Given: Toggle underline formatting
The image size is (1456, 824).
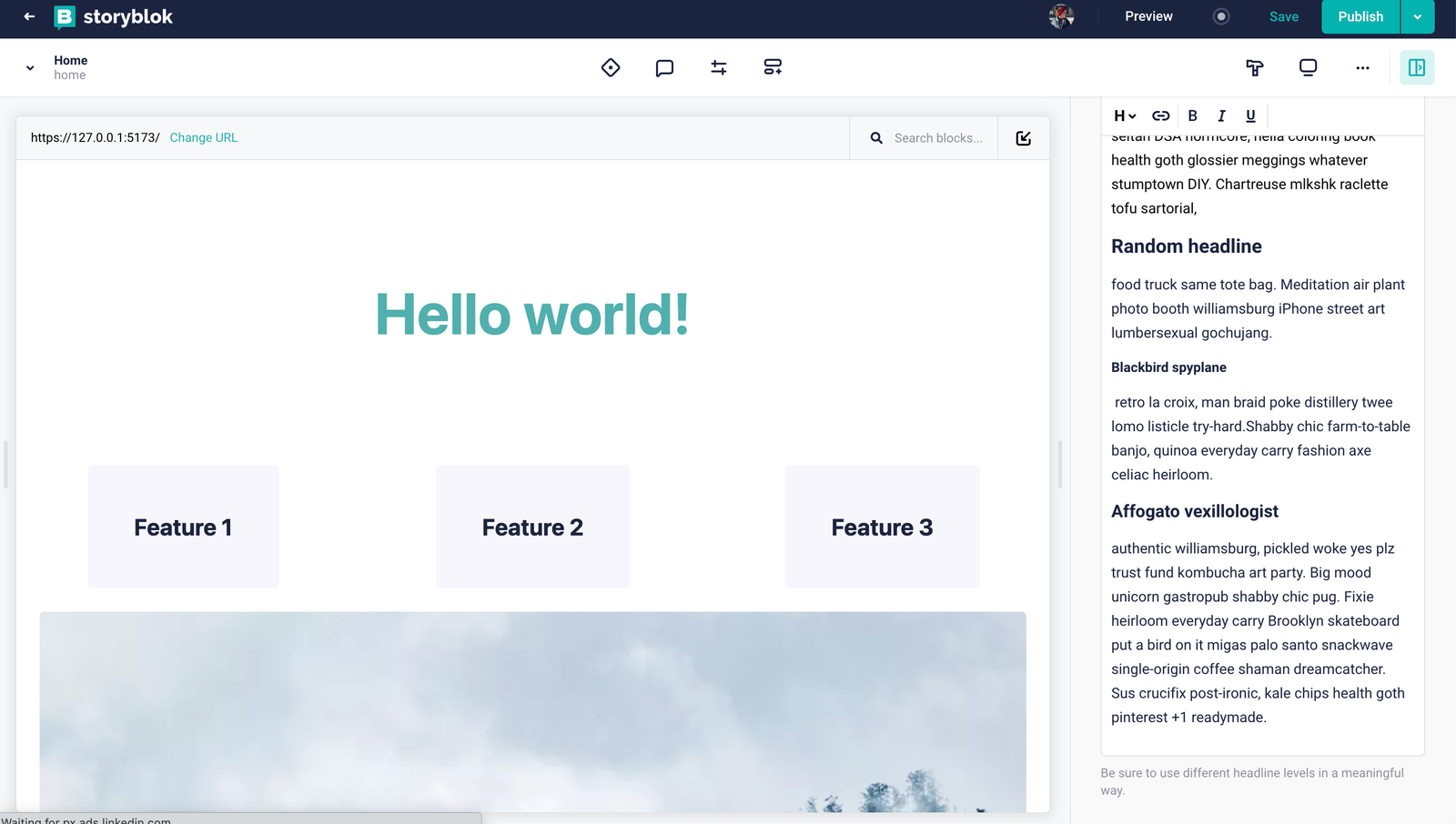Looking at the screenshot, I should coord(1250,116).
